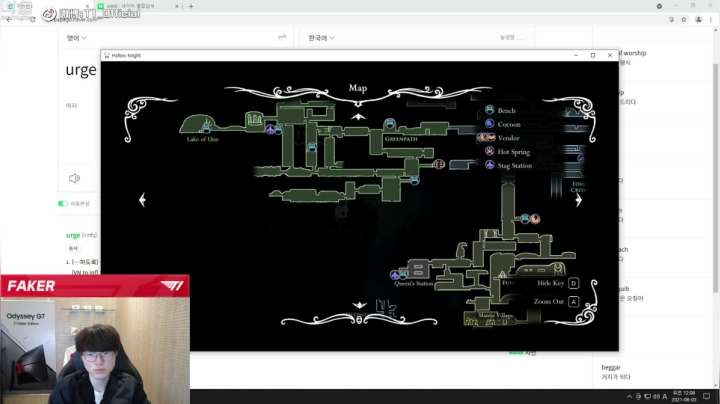
Task: Open the network icon in the system tray
Action: click(x=647, y=397)
